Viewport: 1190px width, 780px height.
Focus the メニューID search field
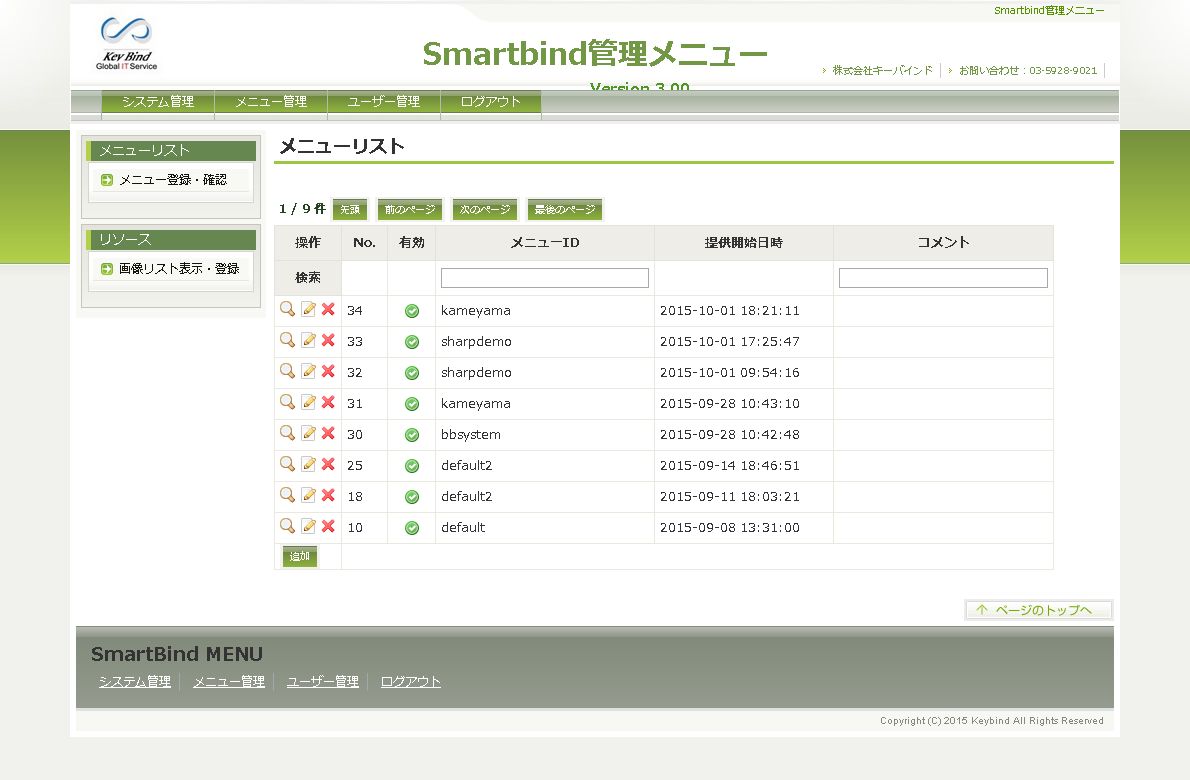tap(545, 278)
